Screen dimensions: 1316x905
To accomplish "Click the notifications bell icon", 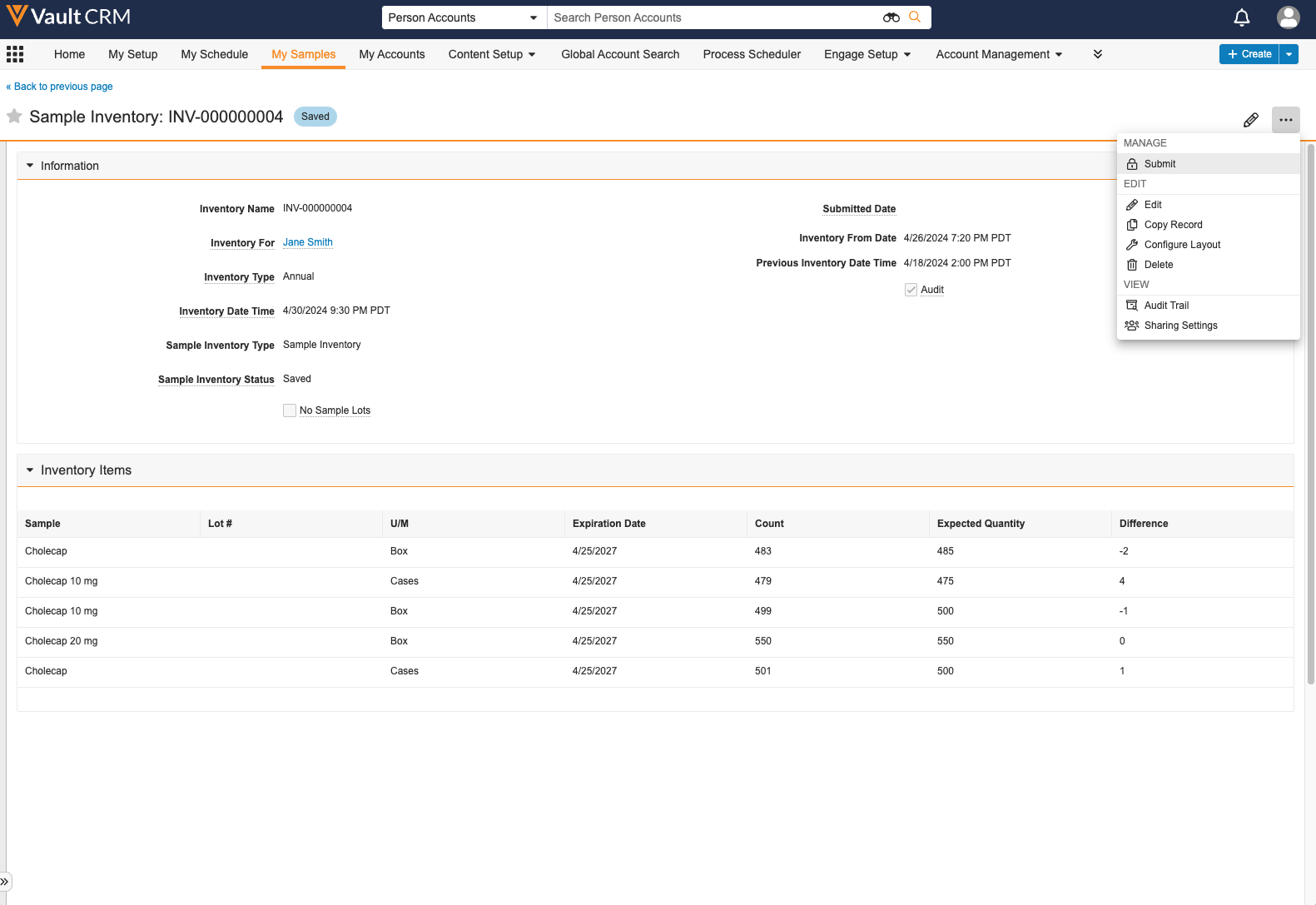I will click(1241, 17).
